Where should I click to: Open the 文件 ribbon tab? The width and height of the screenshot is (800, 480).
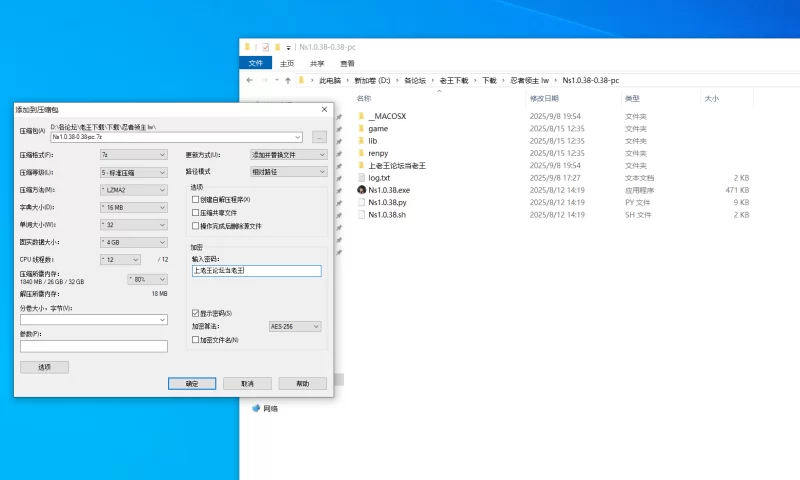pos(256,63)
